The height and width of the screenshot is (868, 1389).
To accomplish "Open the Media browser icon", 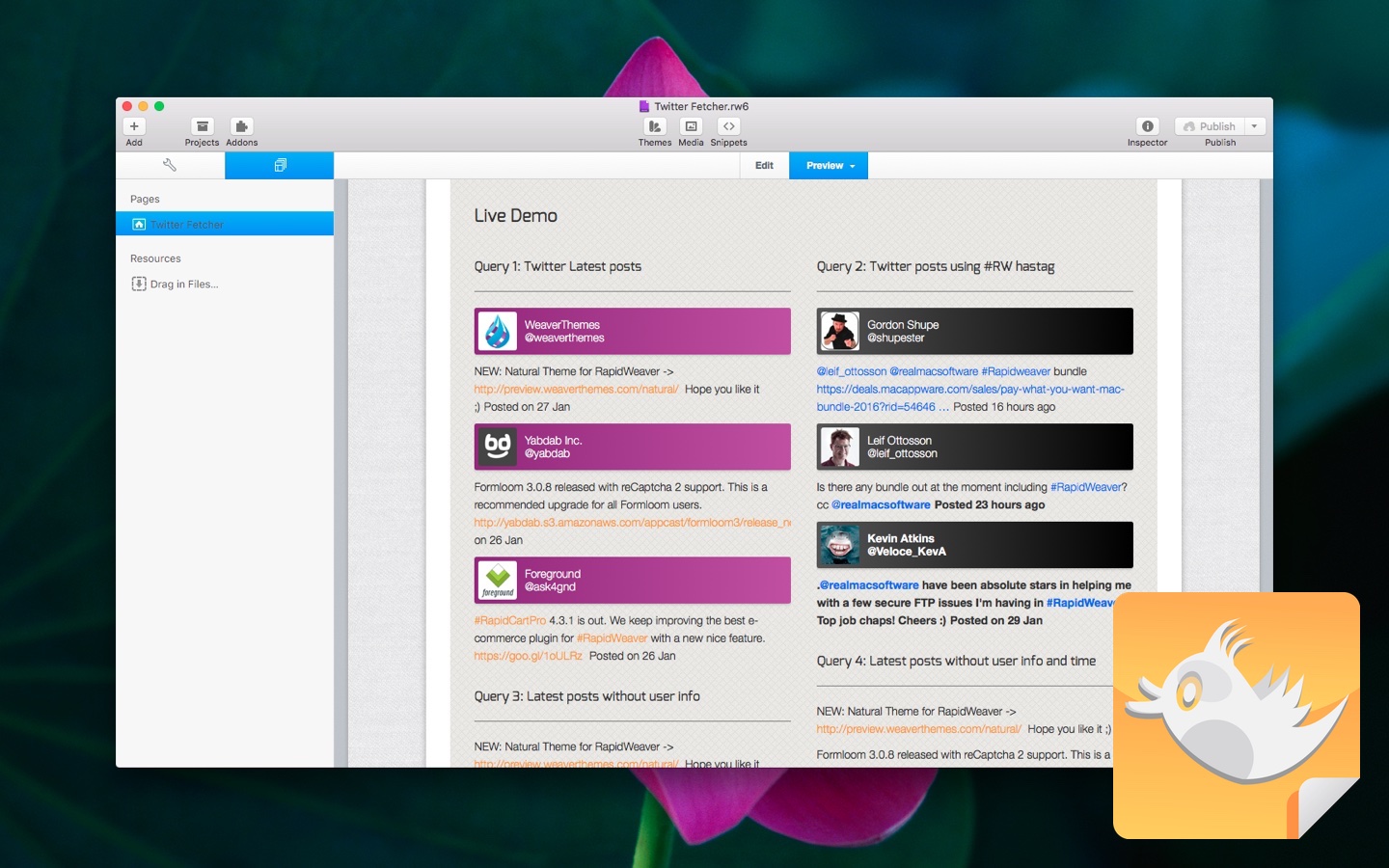I will tap(691, 126).
